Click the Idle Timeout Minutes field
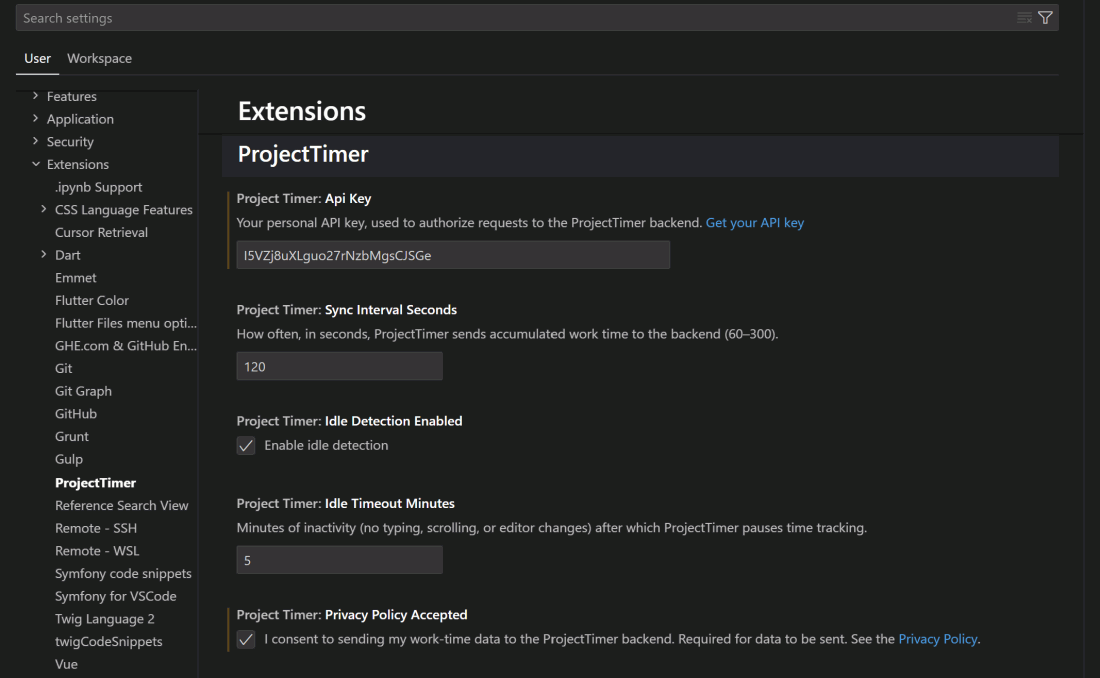Image resolution: width=1100 pixels, height=678 pixels. coord(340,560)
